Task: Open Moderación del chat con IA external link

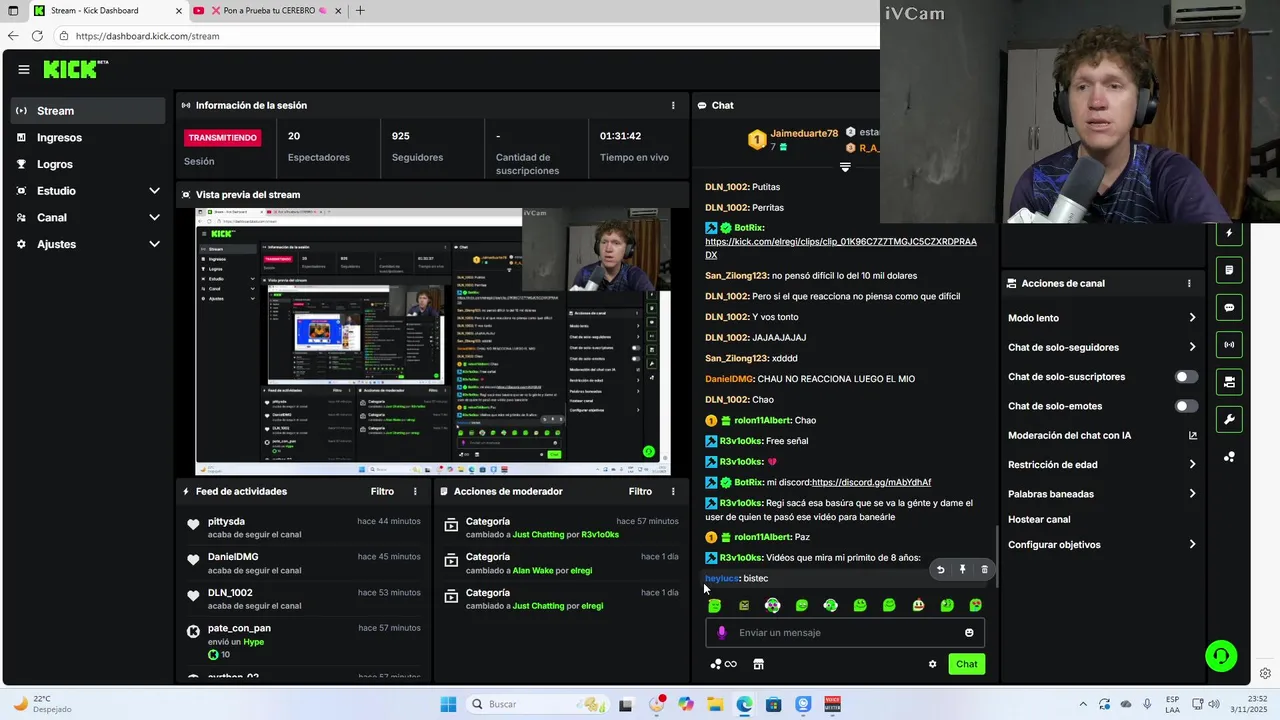Action: click(1192, 435)
